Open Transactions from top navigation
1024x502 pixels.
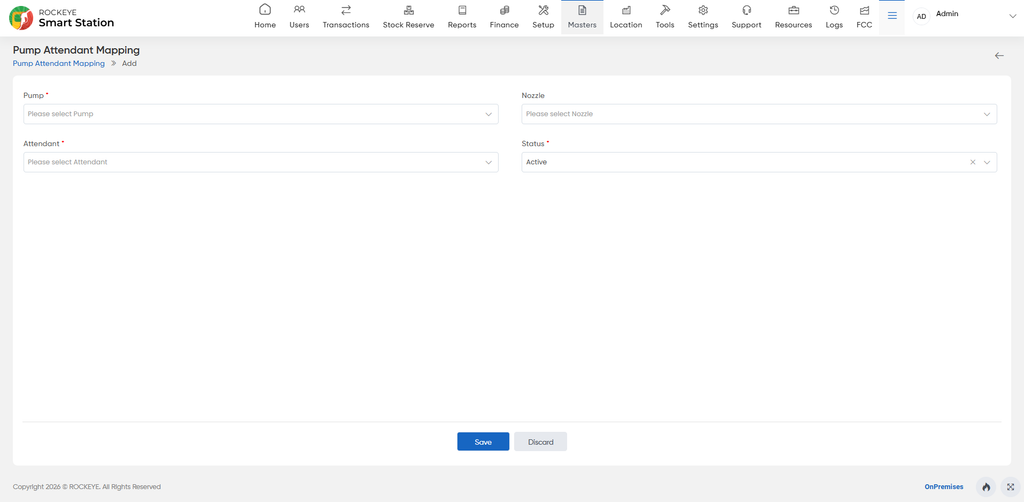coord(345,17)
